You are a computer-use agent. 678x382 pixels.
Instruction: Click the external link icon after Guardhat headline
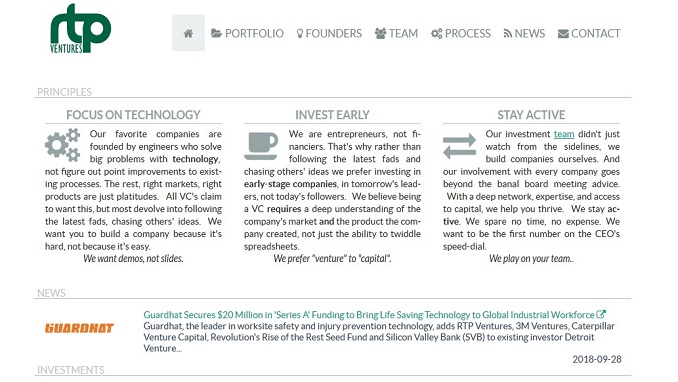pos(601,314)
